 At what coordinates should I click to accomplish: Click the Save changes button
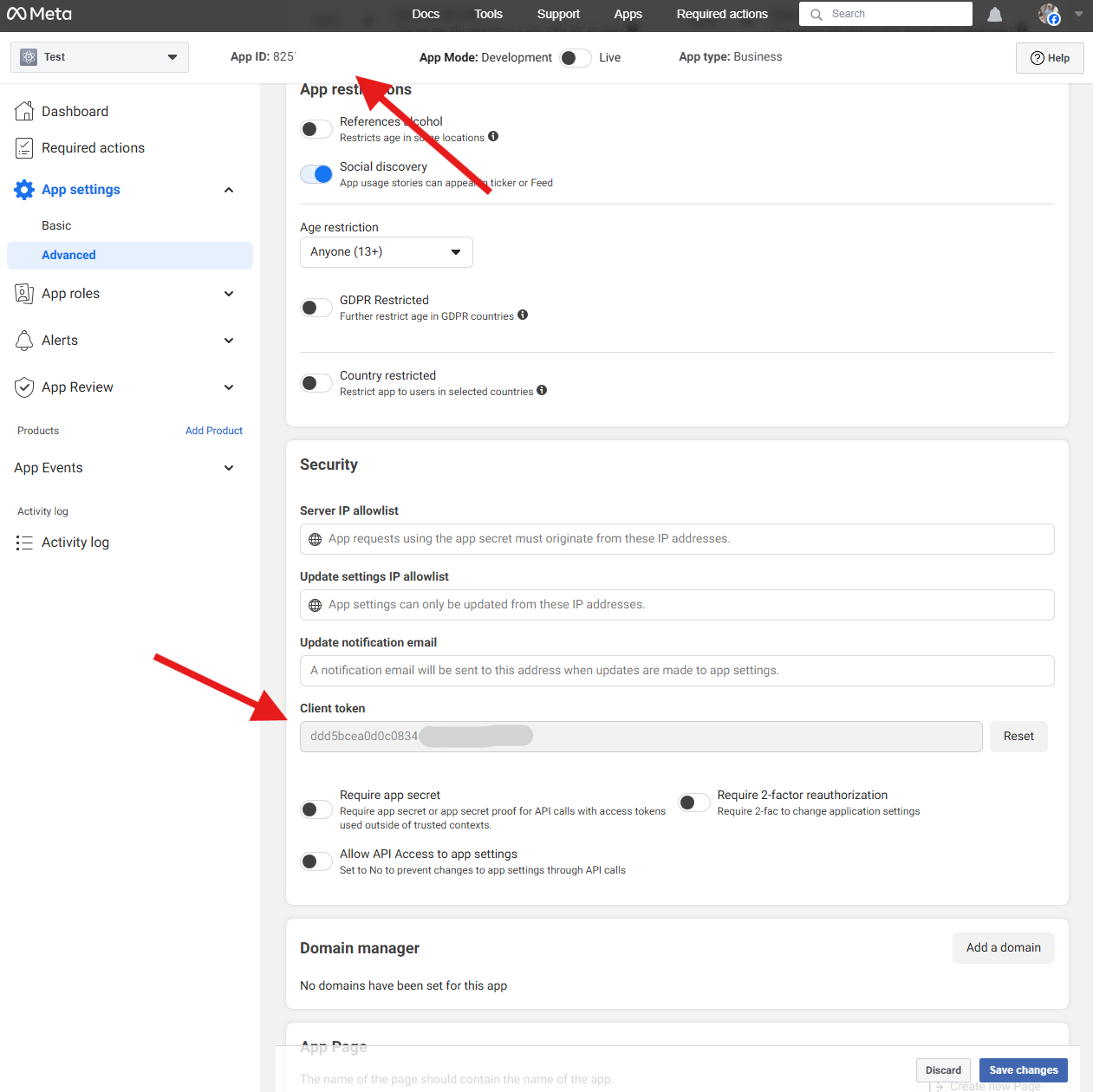[1024, 1070]
